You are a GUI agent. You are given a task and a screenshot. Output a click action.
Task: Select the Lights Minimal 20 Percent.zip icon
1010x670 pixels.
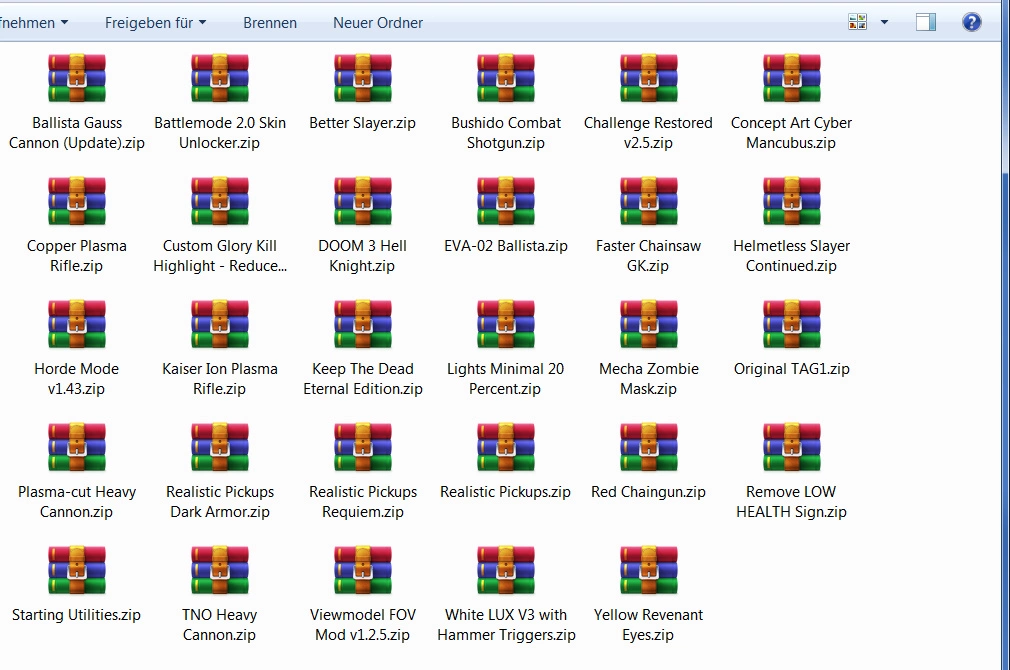pyautogui.click(x=506, y=324)
